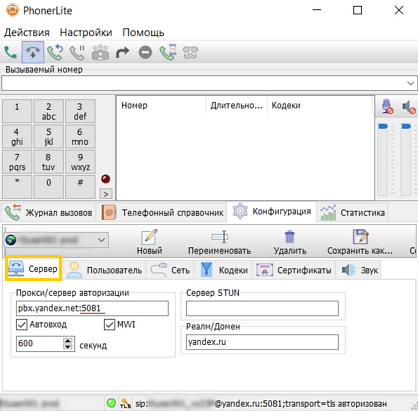The width and height of the screenshot is (418, 411).
Task: Click dial pad key 0
Action: (x=48, y=187)
